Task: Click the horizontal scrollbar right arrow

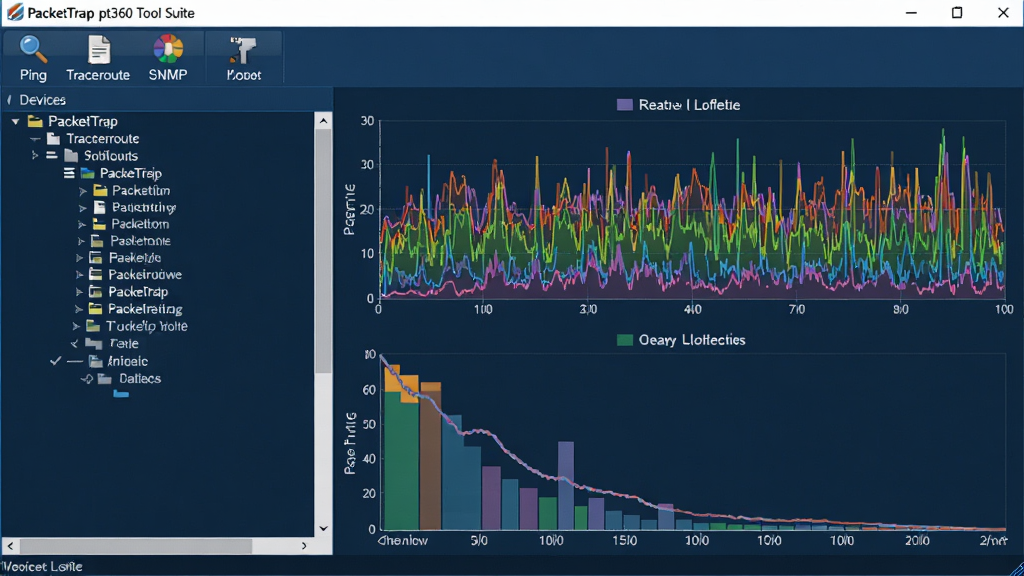Action: tap(304, 545)
